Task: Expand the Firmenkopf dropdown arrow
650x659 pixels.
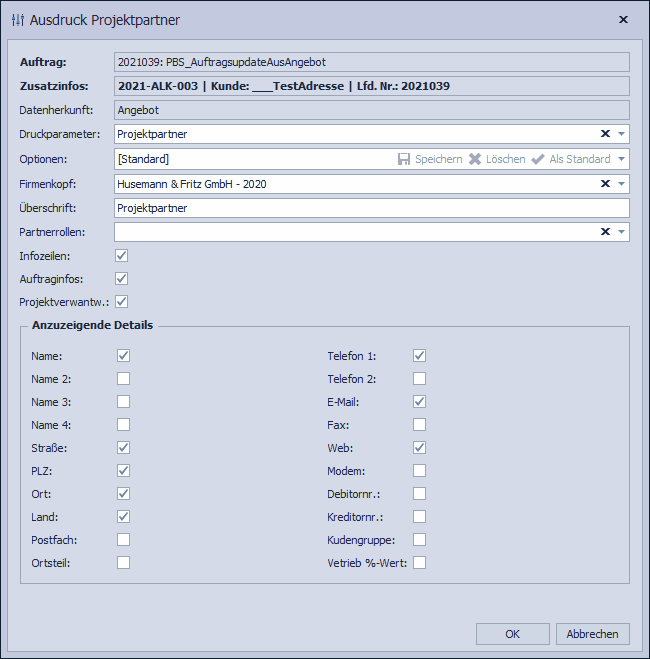Action: (621, 184)
